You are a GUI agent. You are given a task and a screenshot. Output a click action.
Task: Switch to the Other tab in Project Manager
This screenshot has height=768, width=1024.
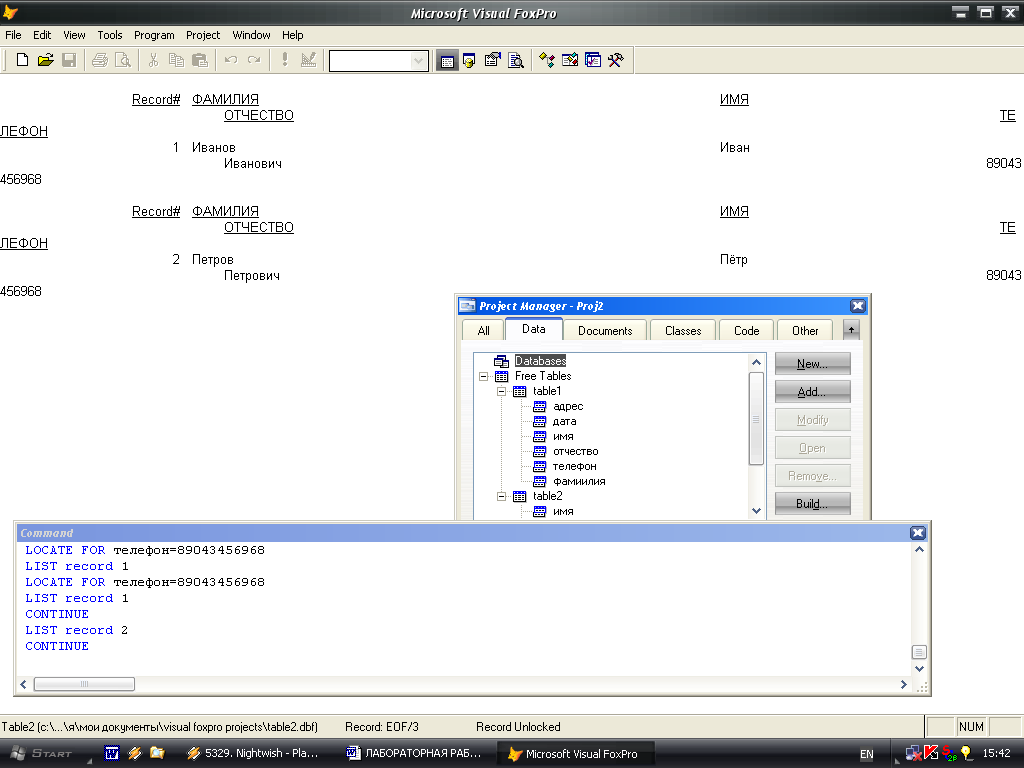point(805,330)
